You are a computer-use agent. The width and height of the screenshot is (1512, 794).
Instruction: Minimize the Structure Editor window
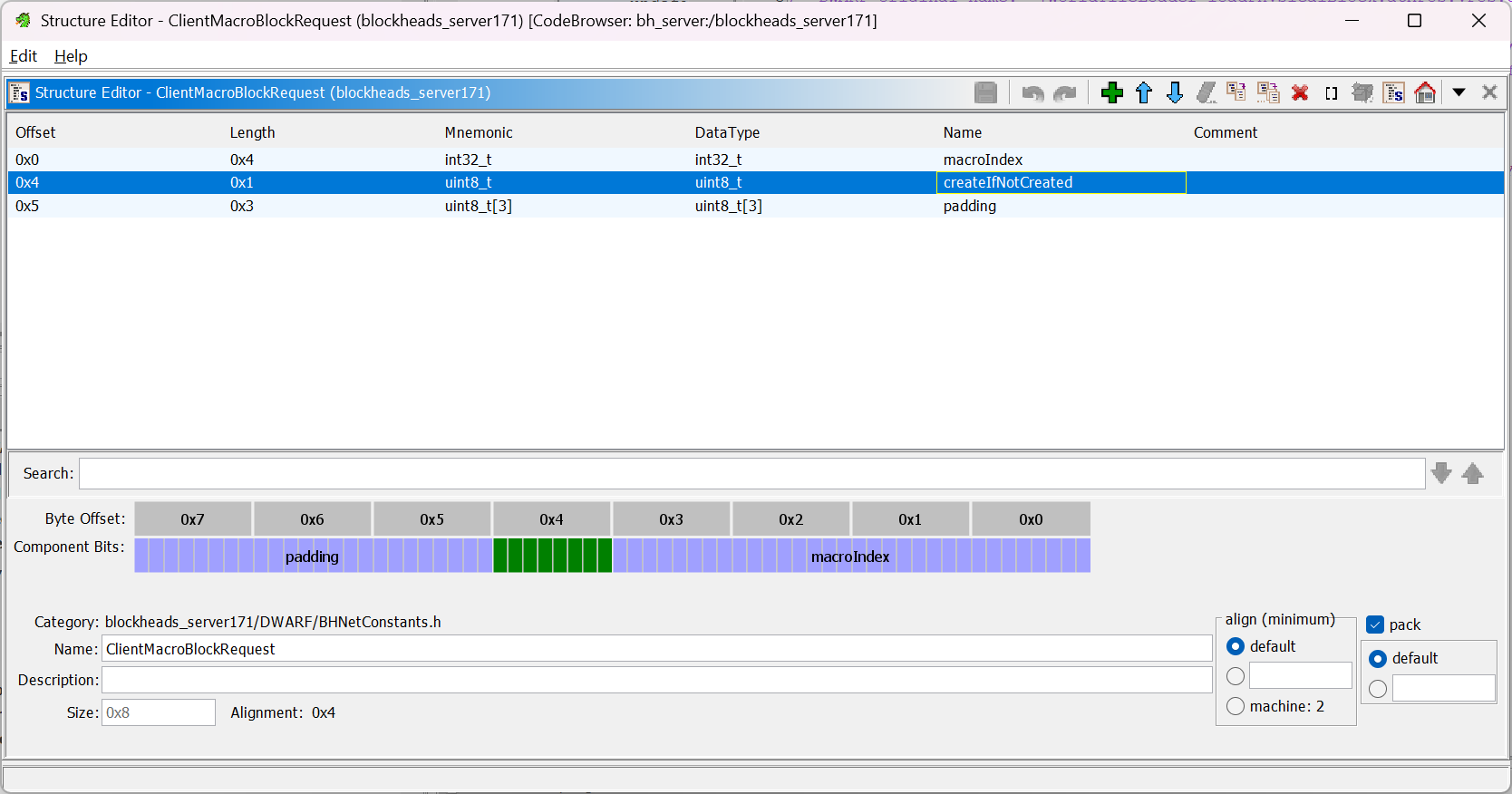coord(1352,20)
